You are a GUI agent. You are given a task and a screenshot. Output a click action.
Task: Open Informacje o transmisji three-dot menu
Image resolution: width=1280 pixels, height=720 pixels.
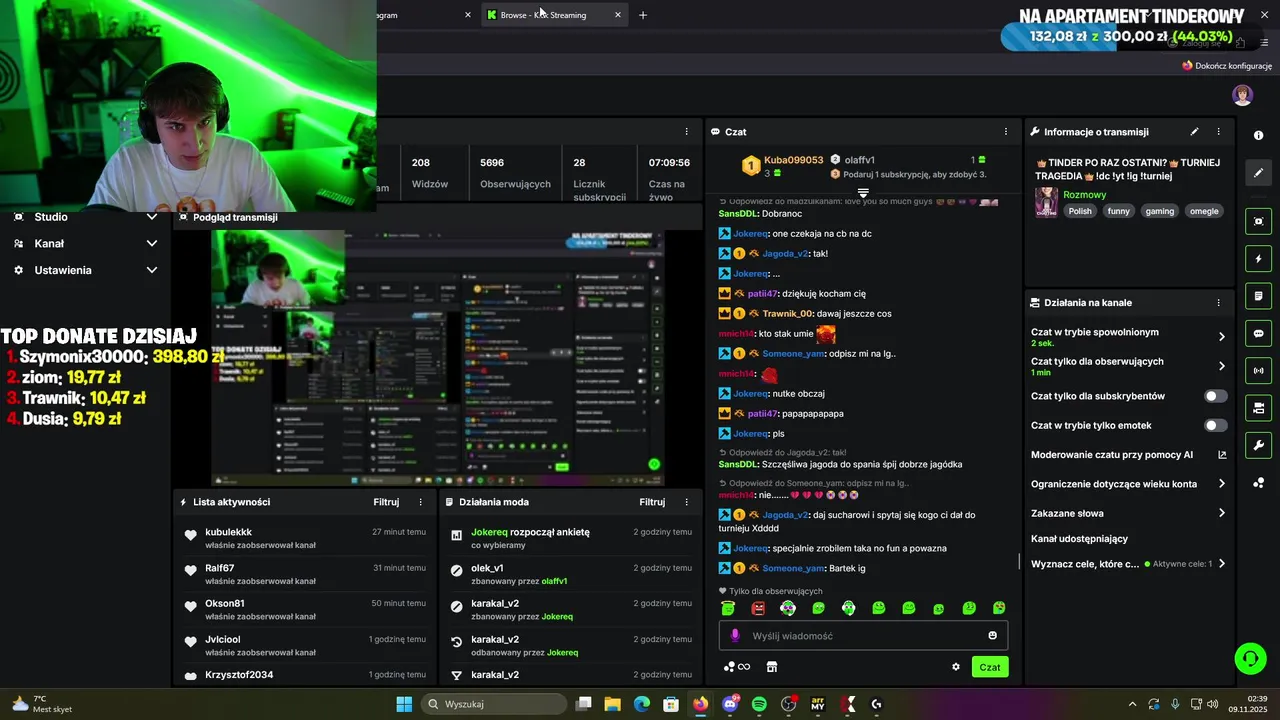pos(1218,131)
